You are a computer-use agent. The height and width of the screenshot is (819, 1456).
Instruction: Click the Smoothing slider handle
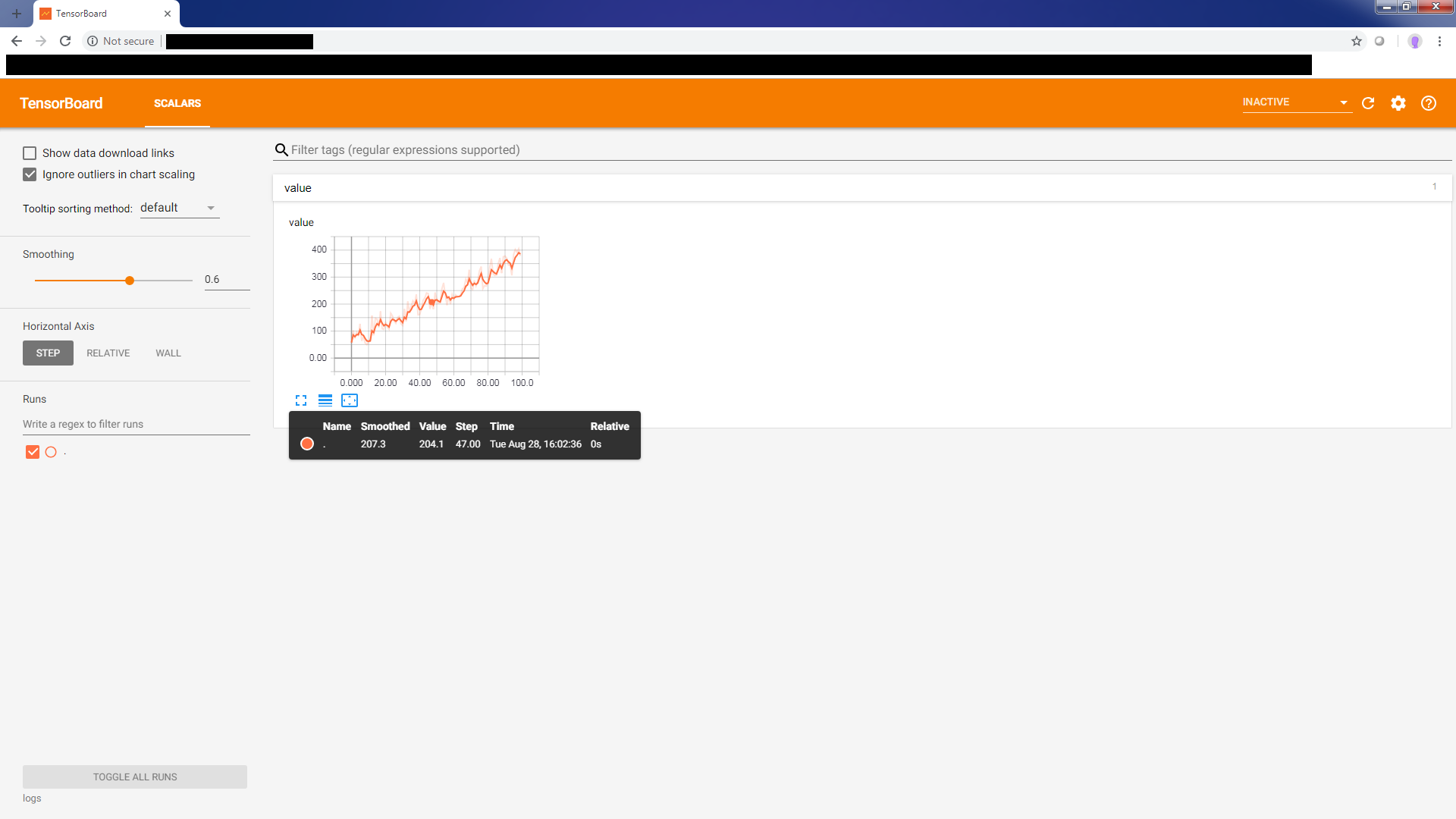[x=130, y=281]
